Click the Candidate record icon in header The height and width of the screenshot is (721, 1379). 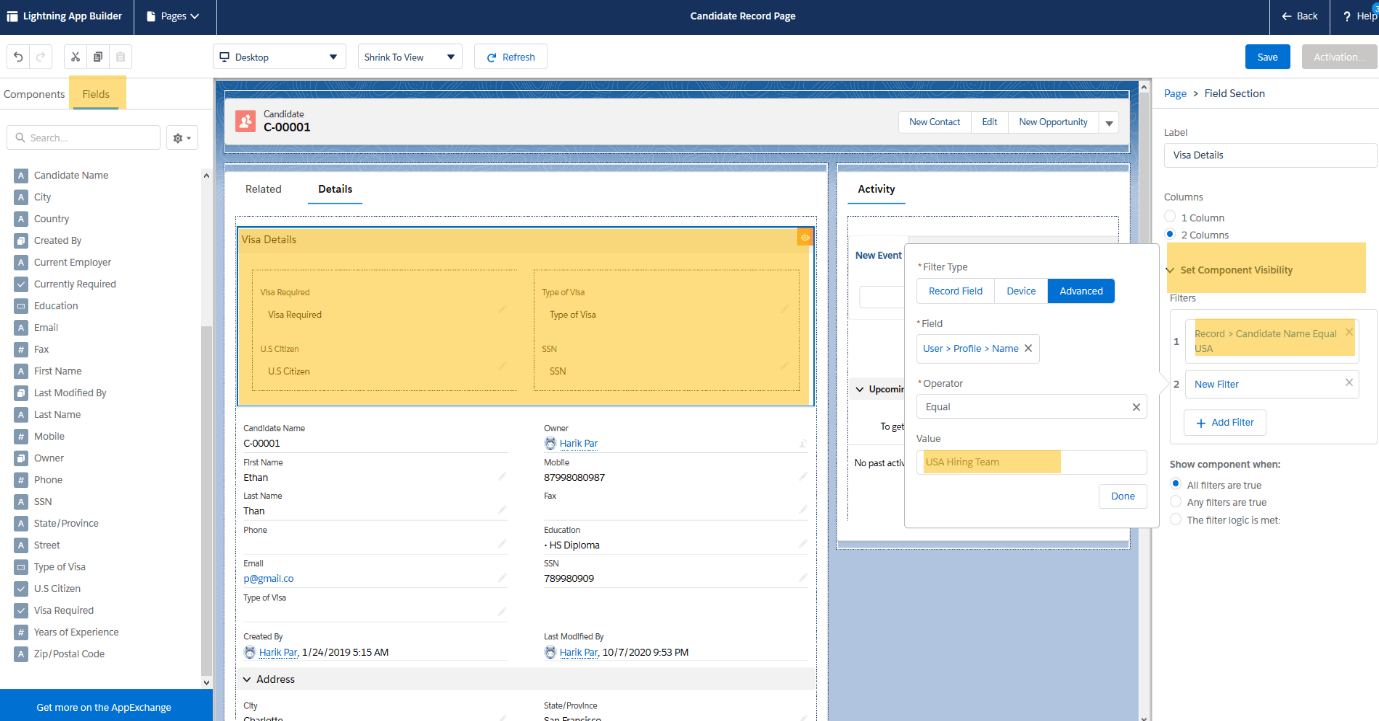click(245, 121)
